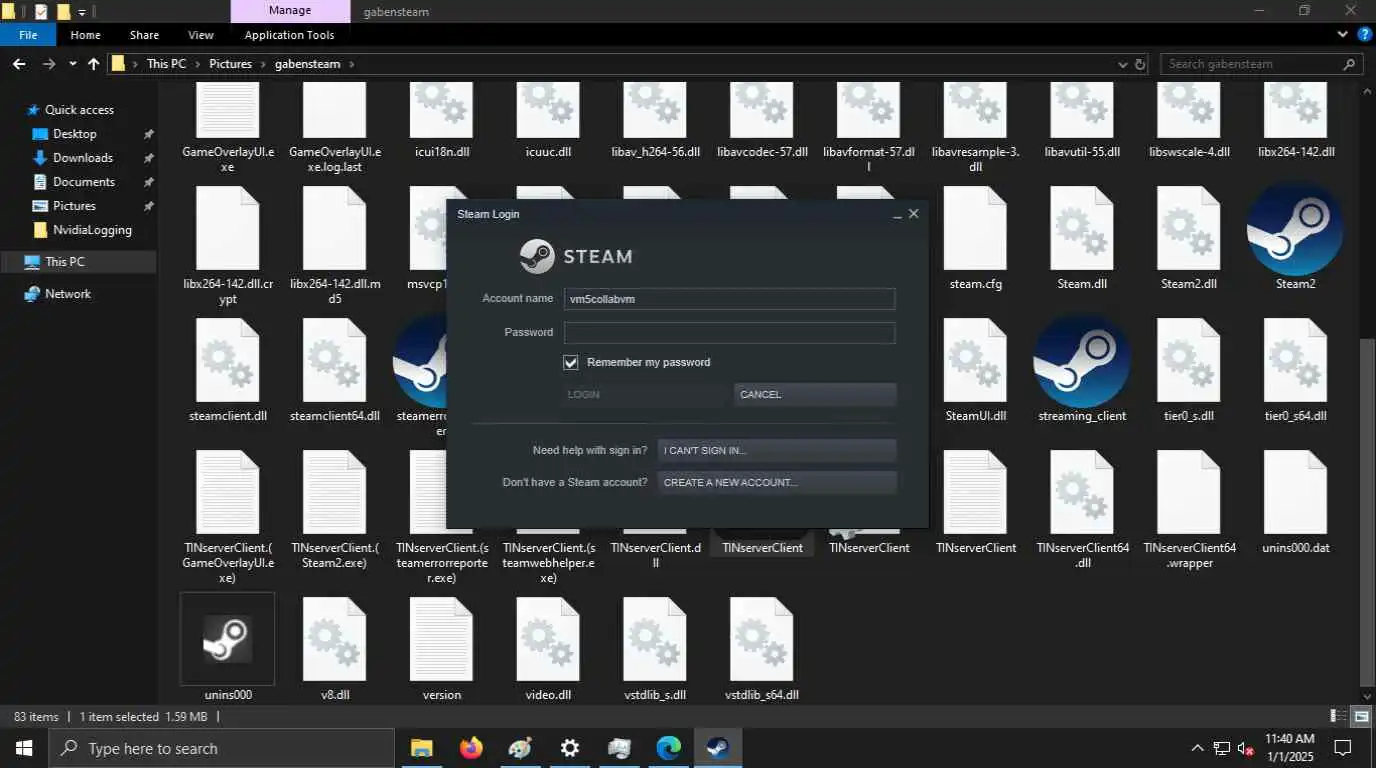Select the vstdlib_s64.dll file icon

[762, 640]
